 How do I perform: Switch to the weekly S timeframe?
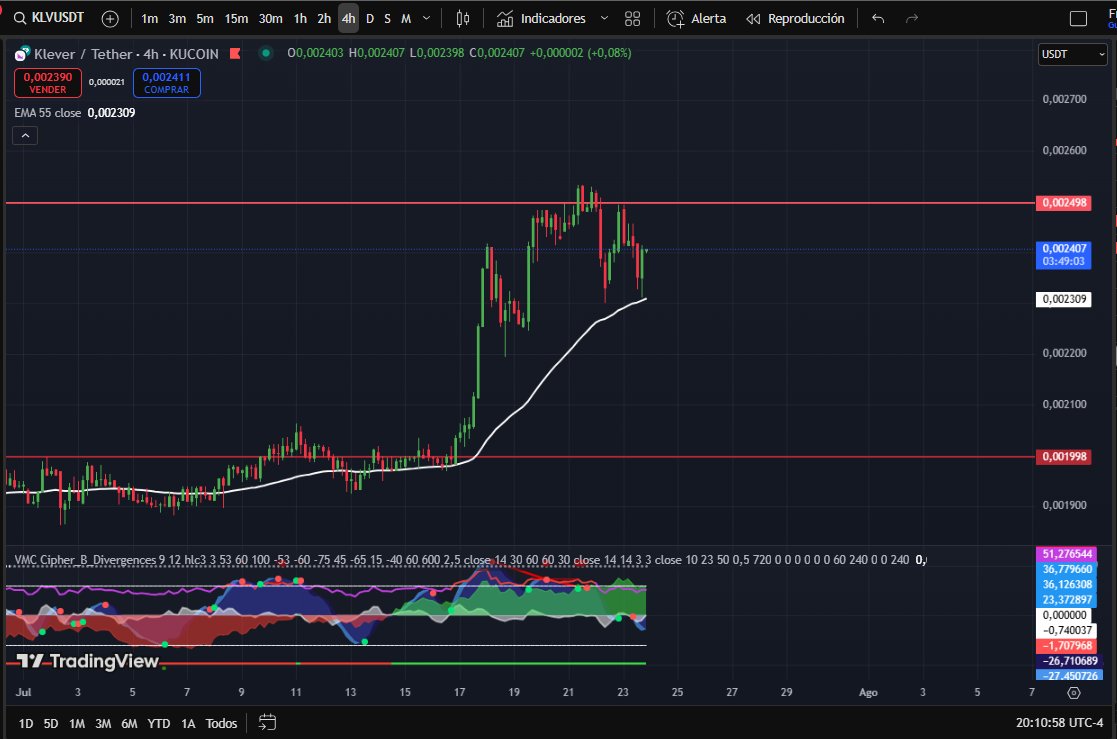click(388, 19)
